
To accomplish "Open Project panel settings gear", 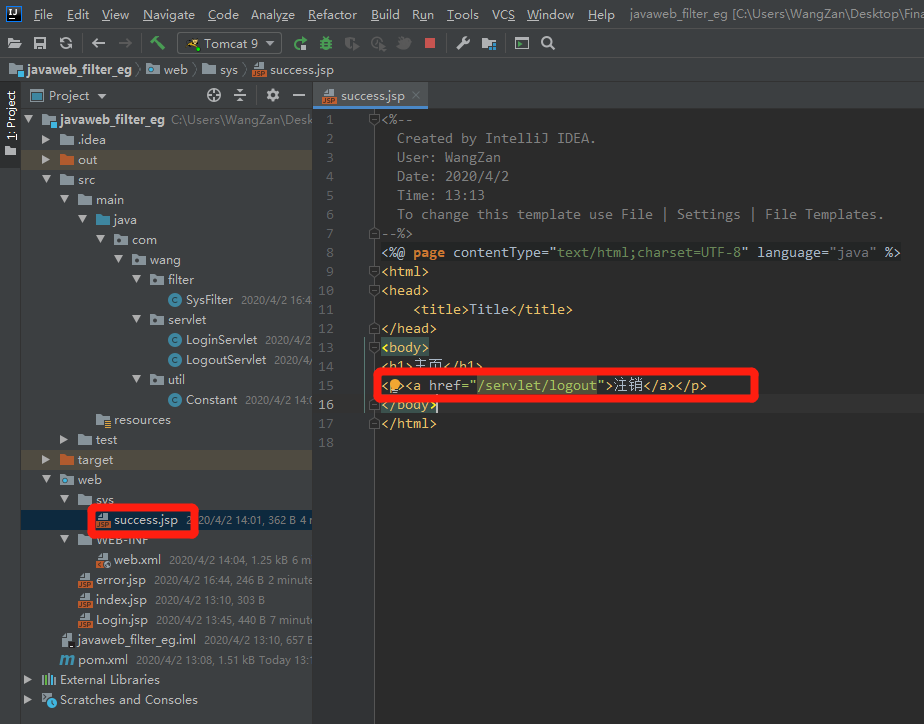I will pyautogui.click(x=272, y=95).
